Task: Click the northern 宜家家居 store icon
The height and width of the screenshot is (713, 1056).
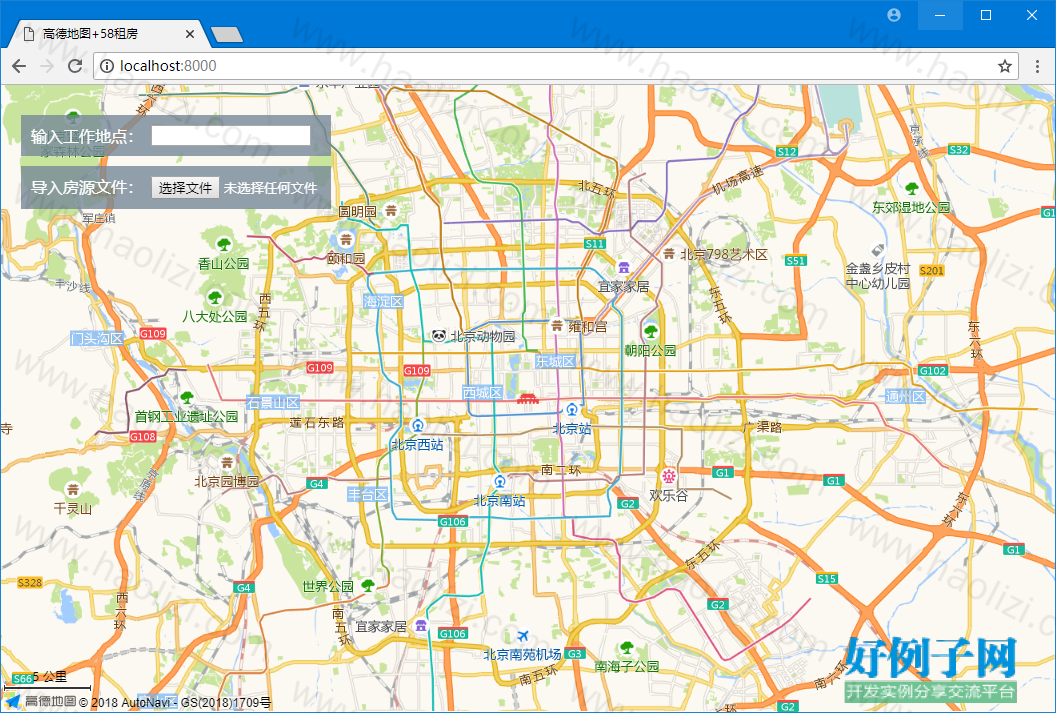Action: tap(624, 268)
